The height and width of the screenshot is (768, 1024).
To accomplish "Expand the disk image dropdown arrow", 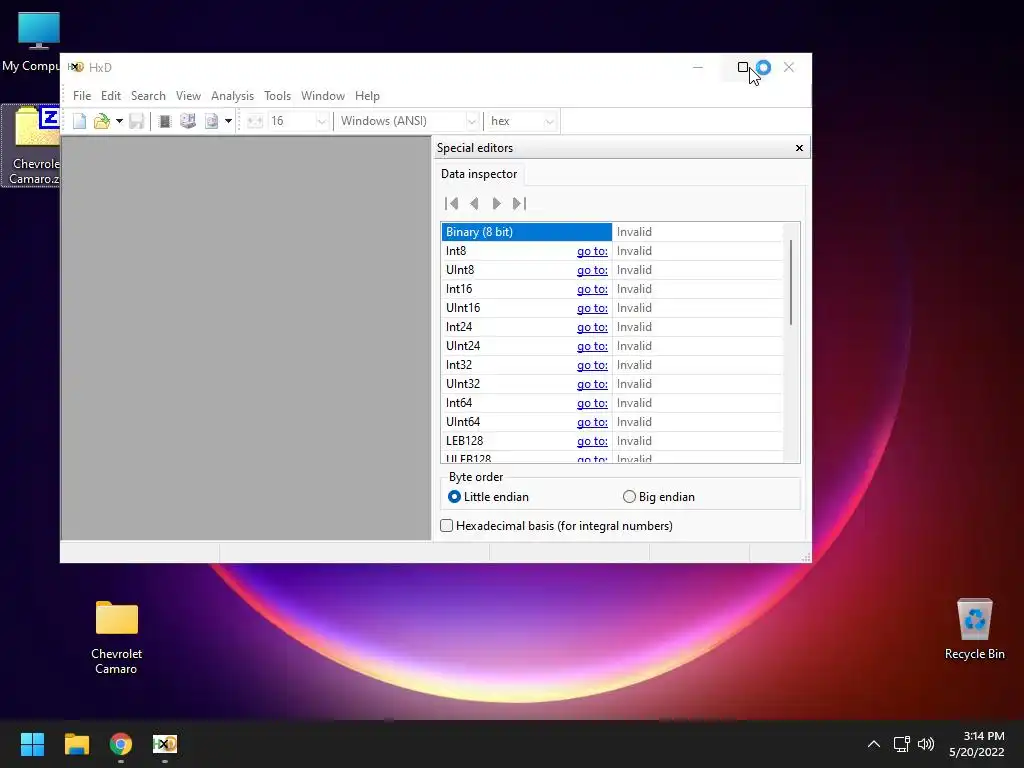I will (x=228, y=121).
